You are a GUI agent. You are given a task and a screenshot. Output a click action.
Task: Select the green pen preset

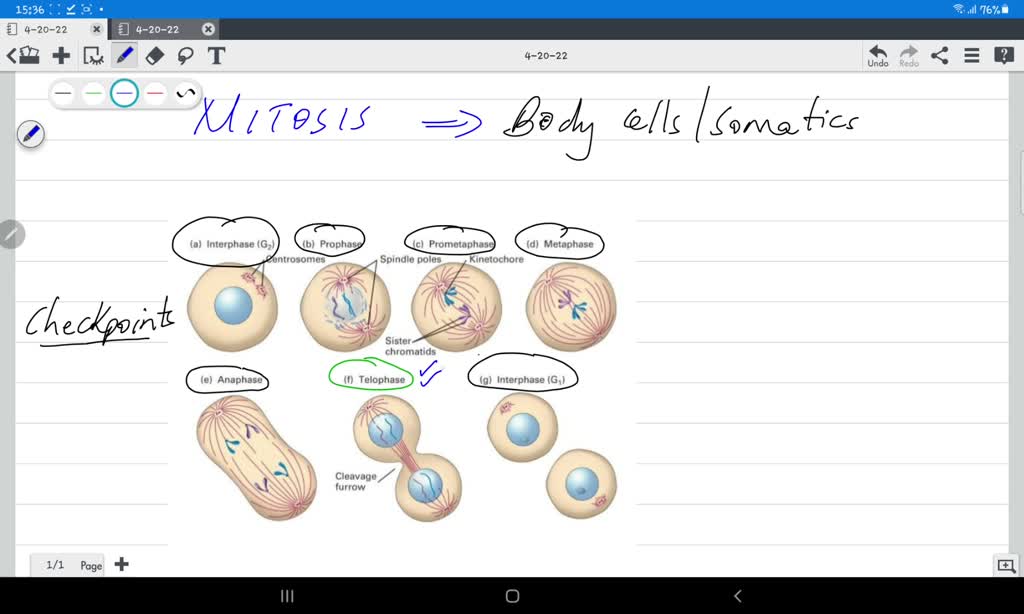(x=93, y=93)
